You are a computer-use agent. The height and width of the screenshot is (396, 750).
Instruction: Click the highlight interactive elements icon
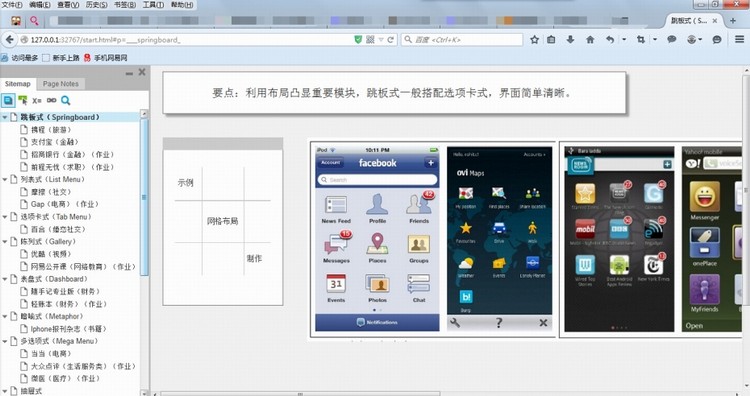coord(22,100)
